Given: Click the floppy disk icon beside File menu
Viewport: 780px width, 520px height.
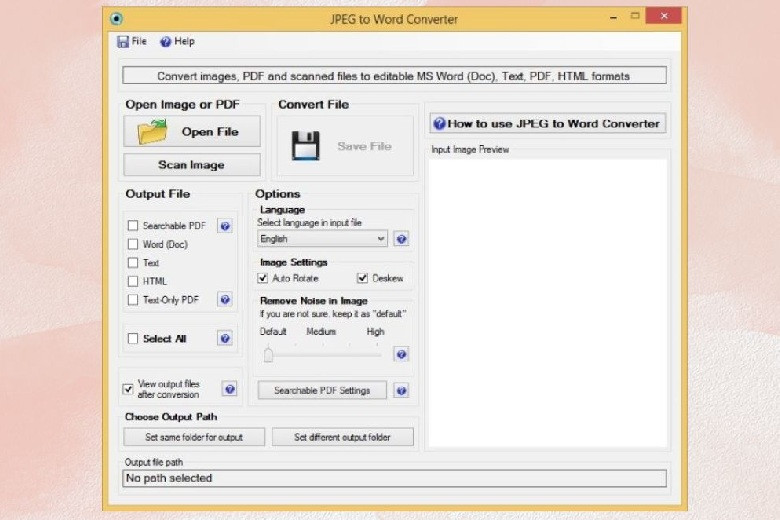Looking at the screenshot, I should pyautogui.click(x=122, y=42).
